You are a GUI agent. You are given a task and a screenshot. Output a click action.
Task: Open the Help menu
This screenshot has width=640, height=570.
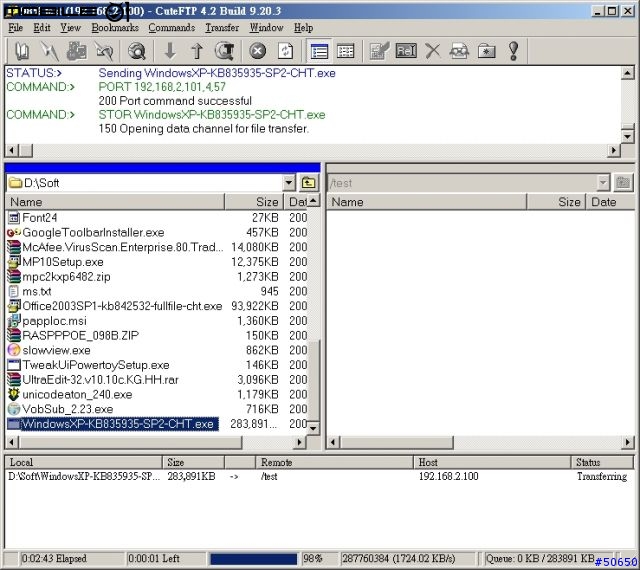point(303,28)
